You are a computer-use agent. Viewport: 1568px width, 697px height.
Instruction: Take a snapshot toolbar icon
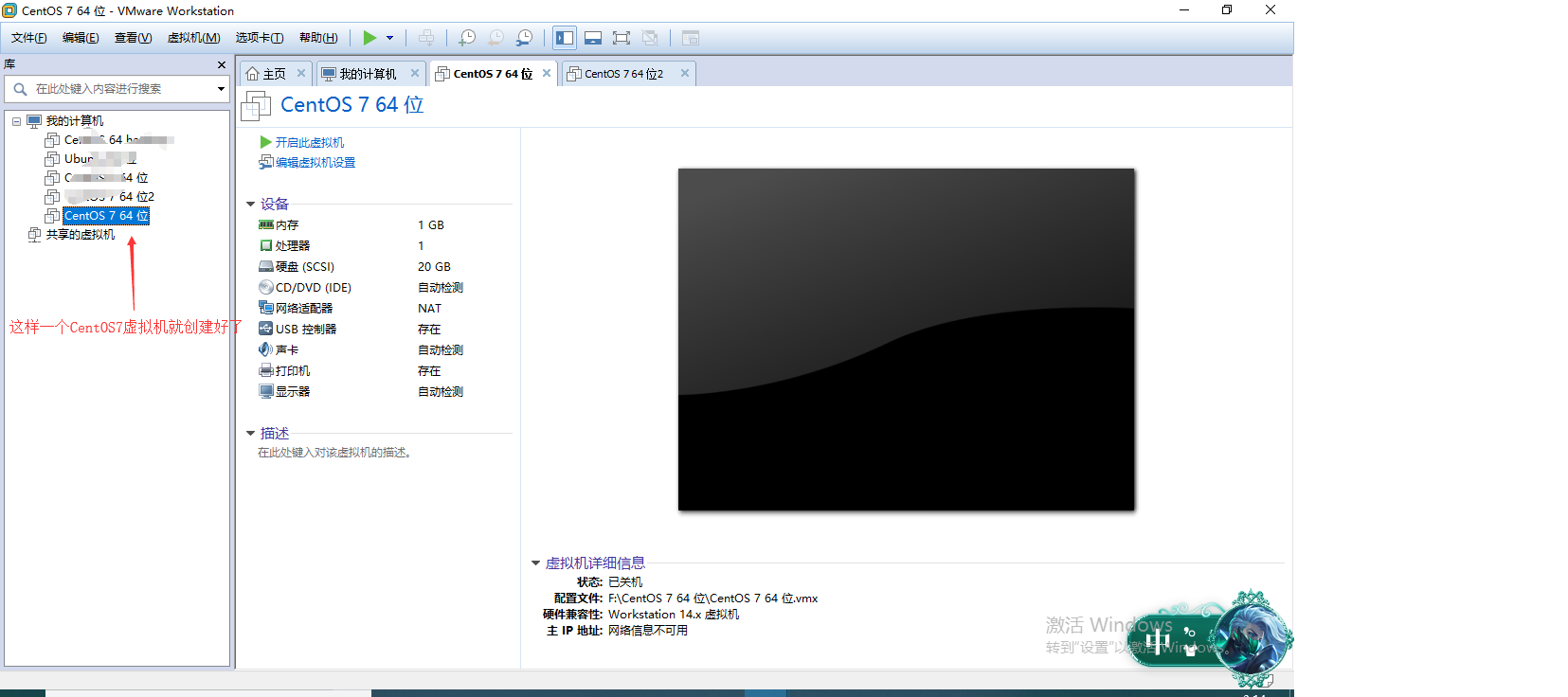[467, 38]
